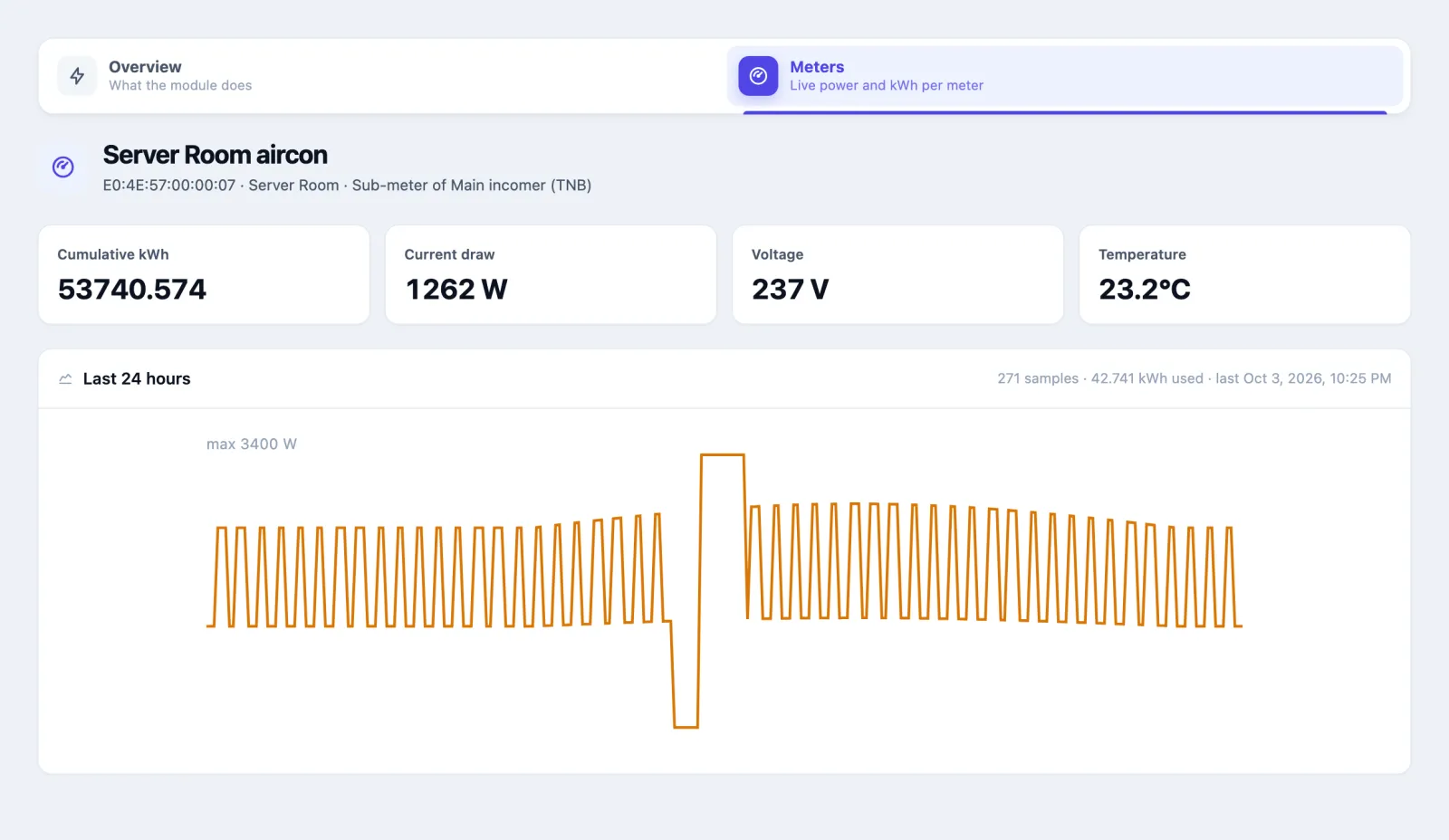Image resolution: width=1449 pixels, height=840 pixels.
Task: Click 'Live power and kWh per meter' subtitle
Action: click(887, 85)
